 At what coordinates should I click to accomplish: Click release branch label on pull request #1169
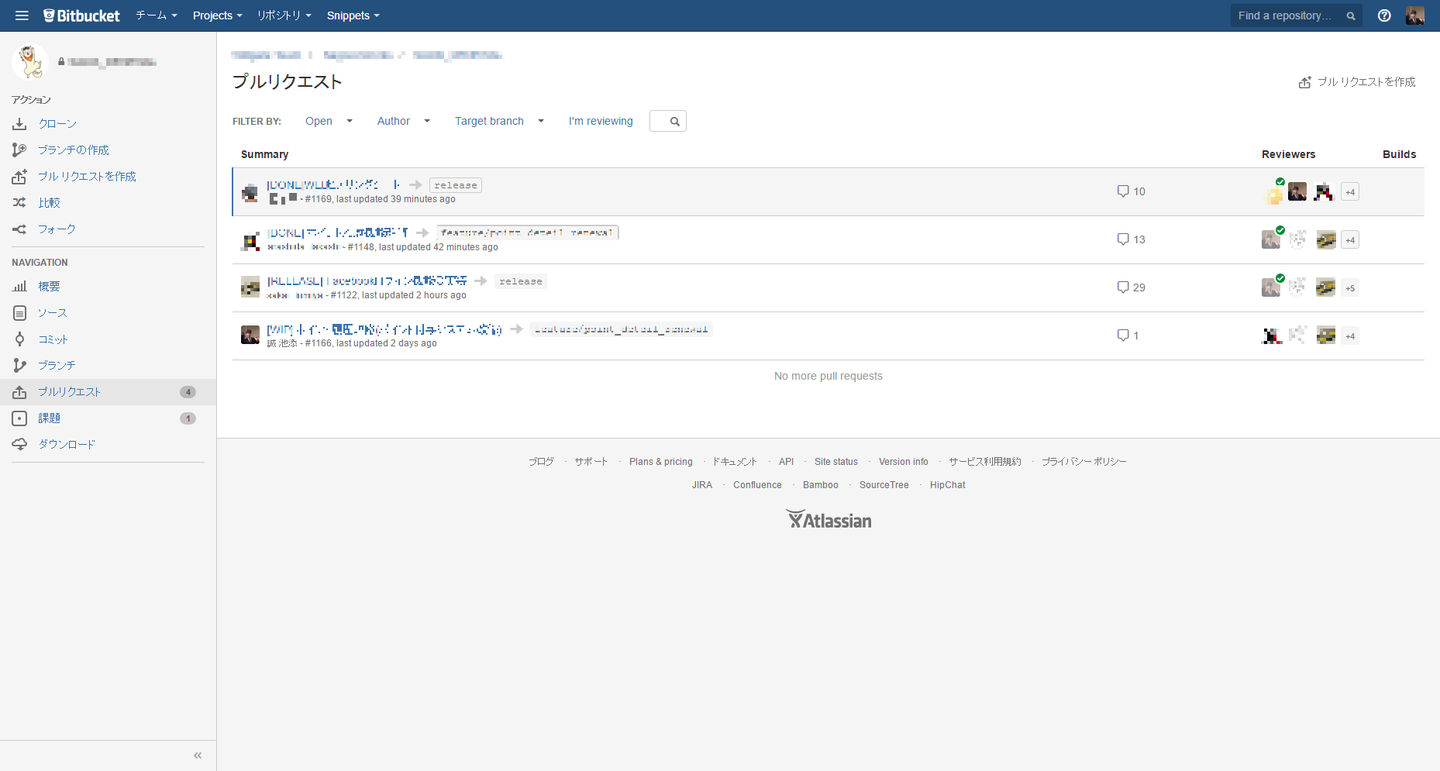[x=456, y=185]
